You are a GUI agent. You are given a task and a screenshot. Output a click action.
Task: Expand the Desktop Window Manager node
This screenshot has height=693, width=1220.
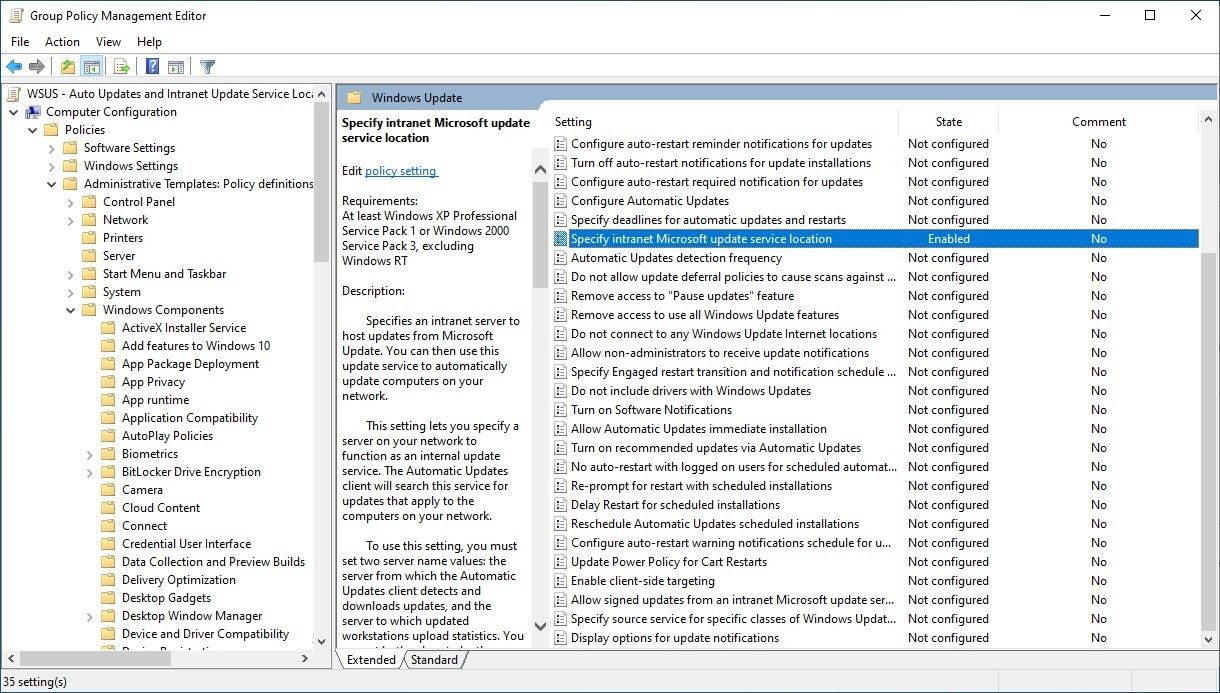click(x=90, y=616)
